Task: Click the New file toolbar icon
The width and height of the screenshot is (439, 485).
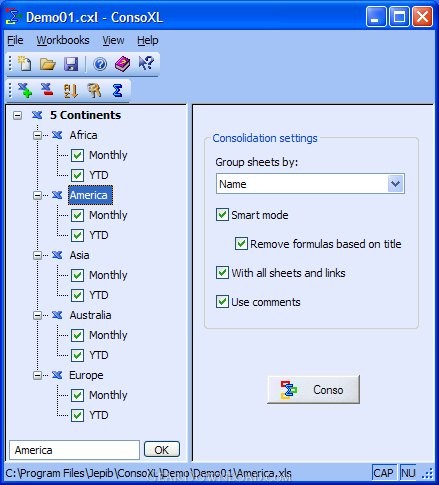Action: click(x=24, y=63)
